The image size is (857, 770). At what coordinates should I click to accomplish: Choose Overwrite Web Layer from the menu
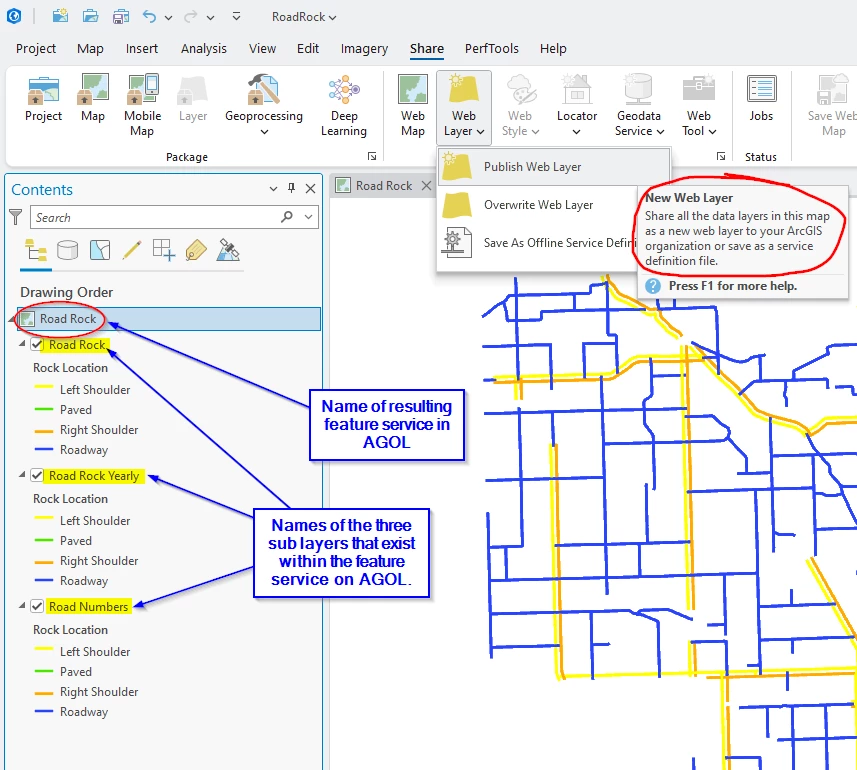(538, 205)
